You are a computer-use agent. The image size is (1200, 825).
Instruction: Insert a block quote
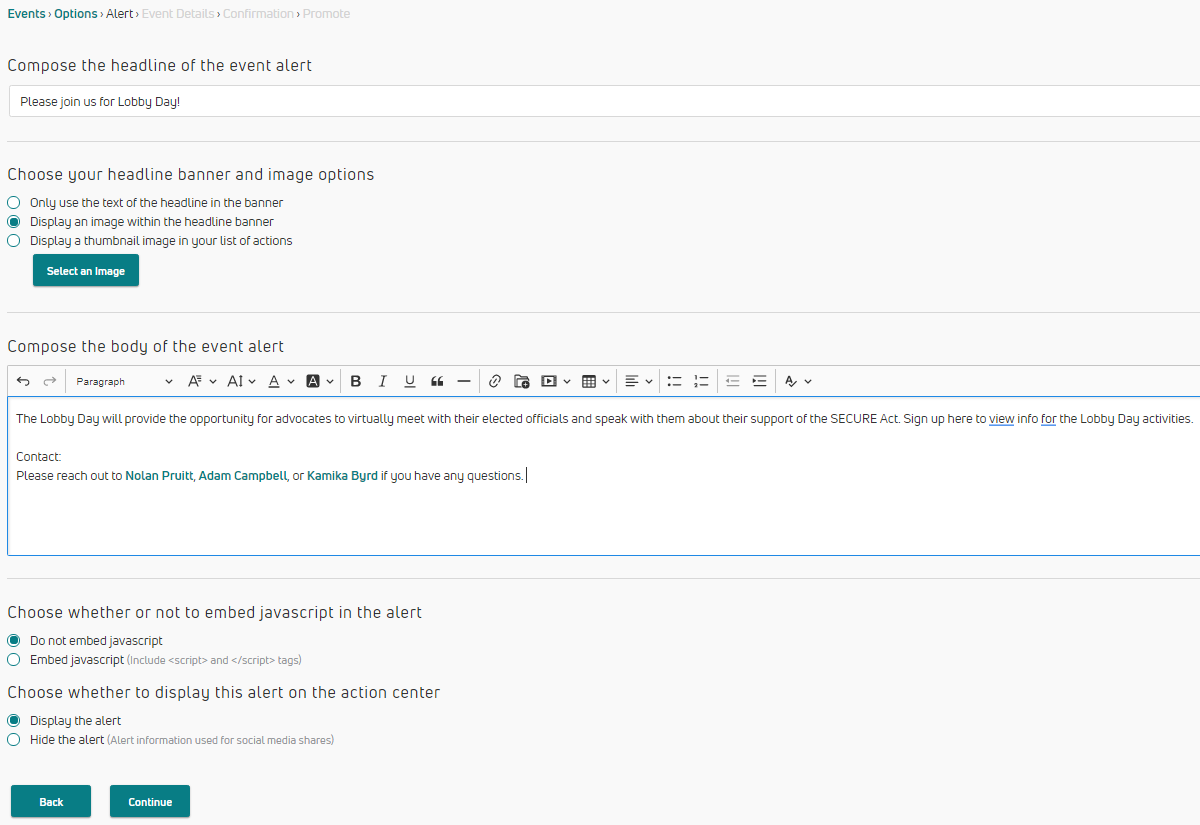pyautogui.click(x=437, y=381)
